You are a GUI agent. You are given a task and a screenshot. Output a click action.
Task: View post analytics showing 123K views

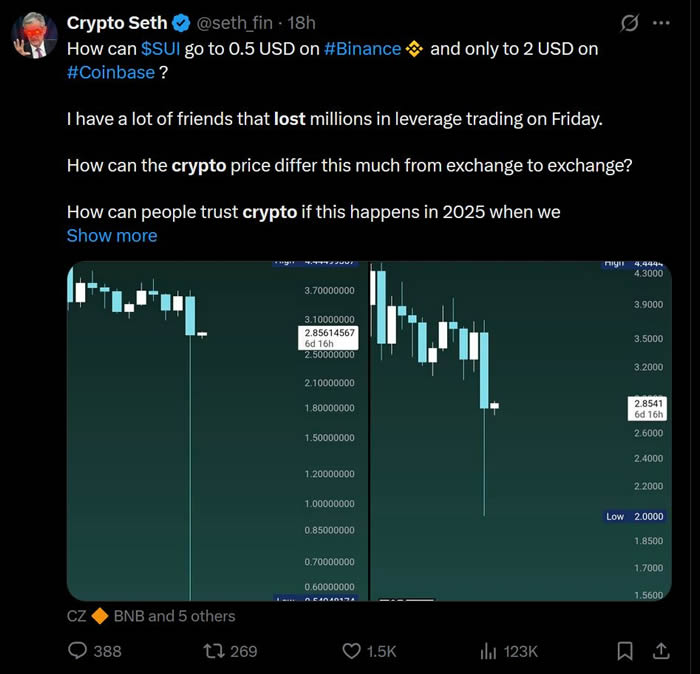[x=489, y=651]
